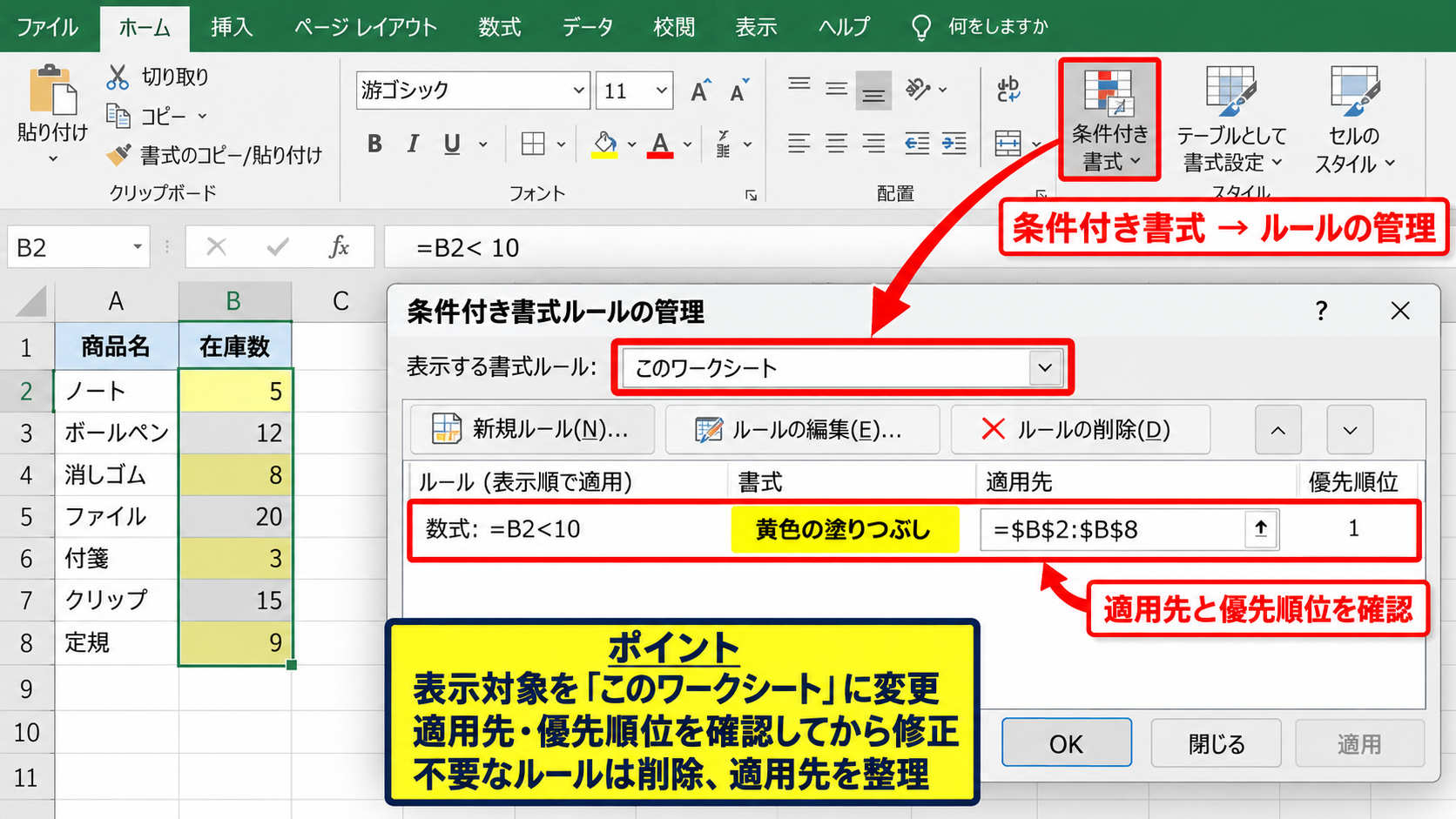
Task: Click the Wrap Text icon
Action: tap(1008, 89)
